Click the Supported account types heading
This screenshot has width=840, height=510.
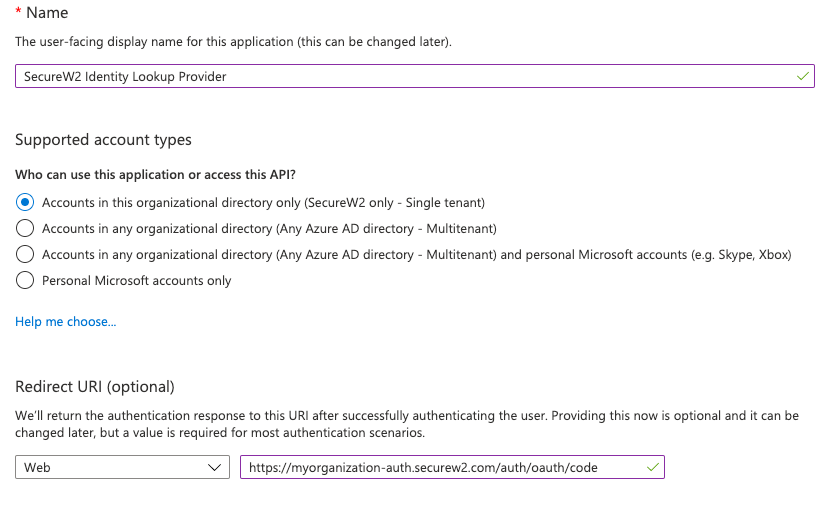(x=103, y=140)
